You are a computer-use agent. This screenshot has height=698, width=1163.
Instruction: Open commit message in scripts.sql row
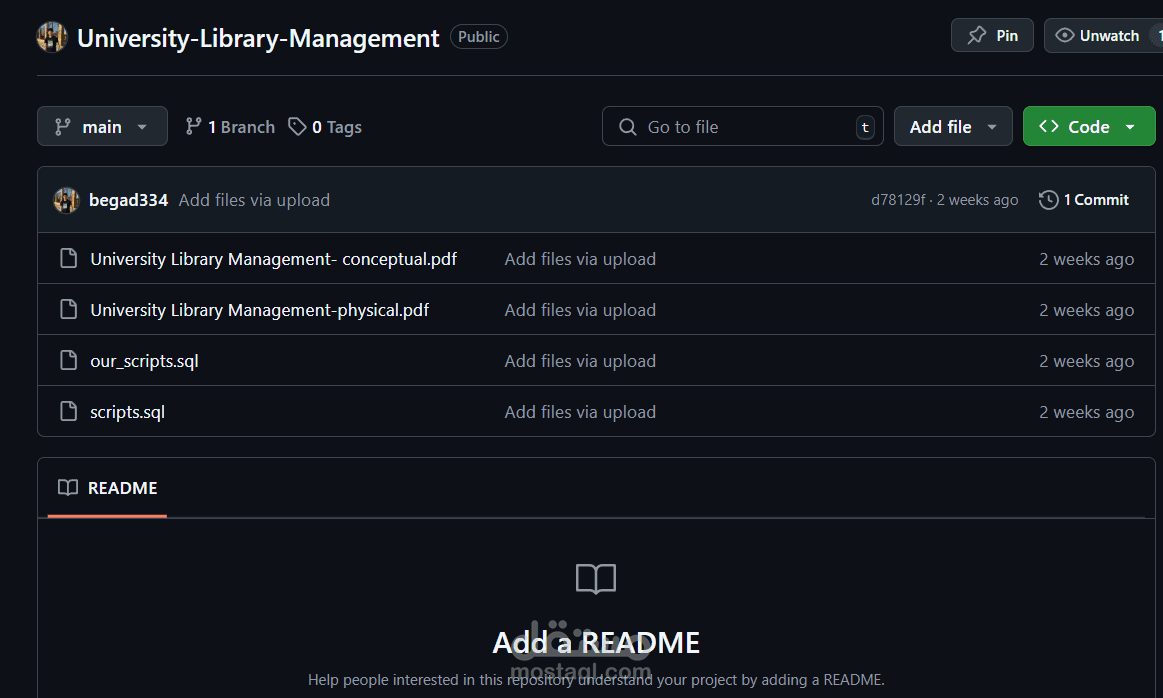(x=580, y=412)
